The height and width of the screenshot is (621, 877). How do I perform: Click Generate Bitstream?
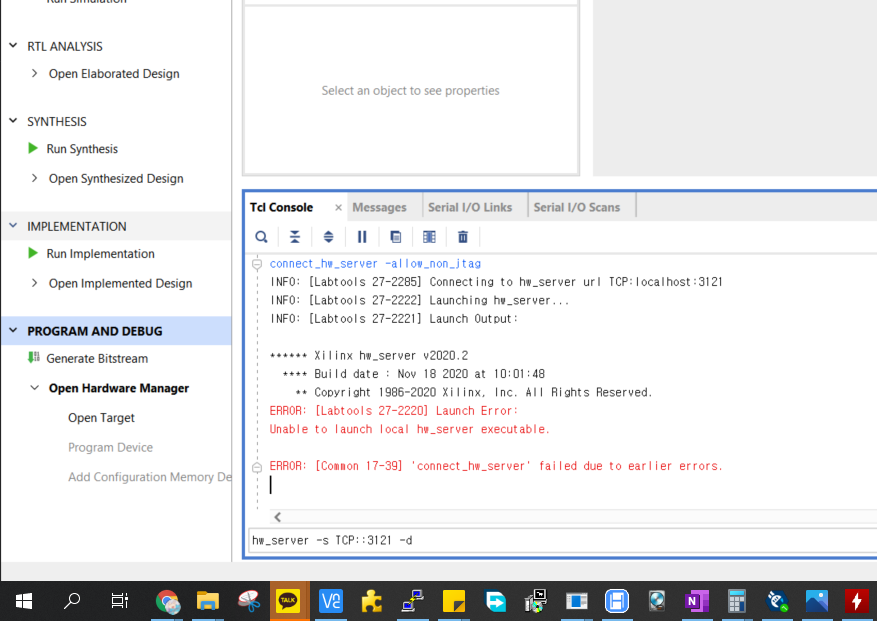97,359
